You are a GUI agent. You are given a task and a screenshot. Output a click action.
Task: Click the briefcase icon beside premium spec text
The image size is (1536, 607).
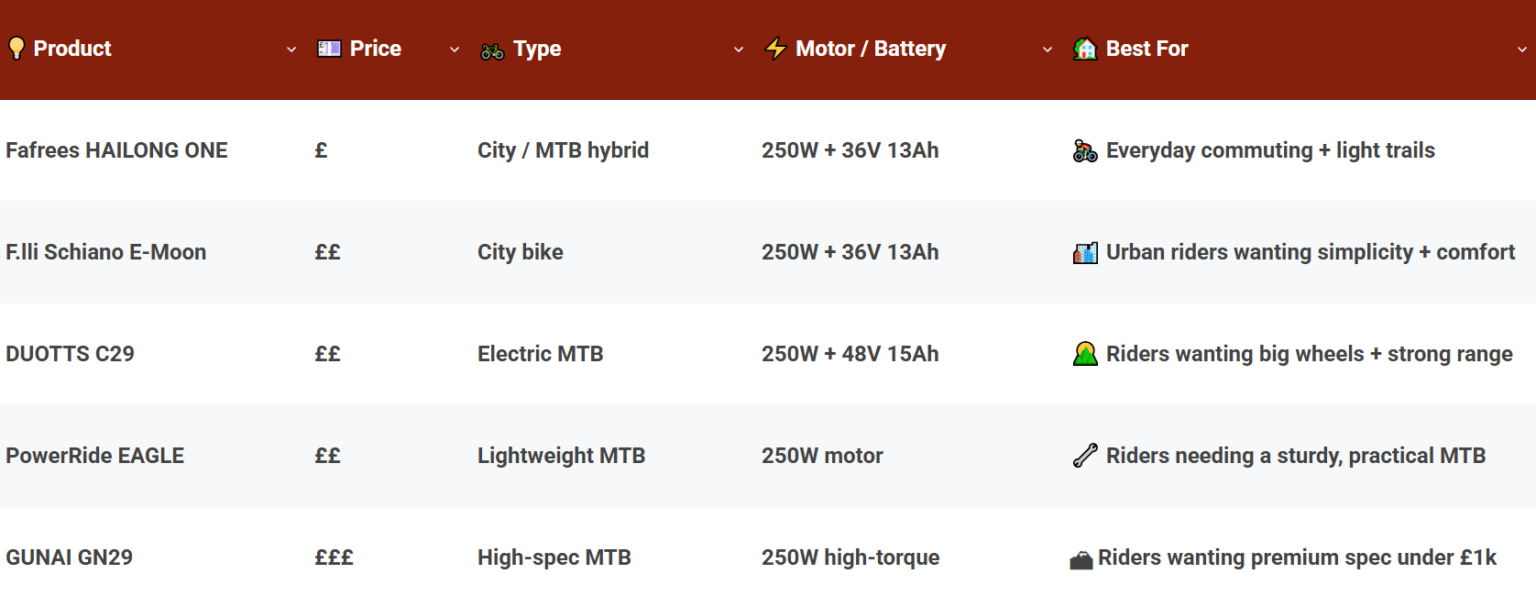(x=1081, y=559)
